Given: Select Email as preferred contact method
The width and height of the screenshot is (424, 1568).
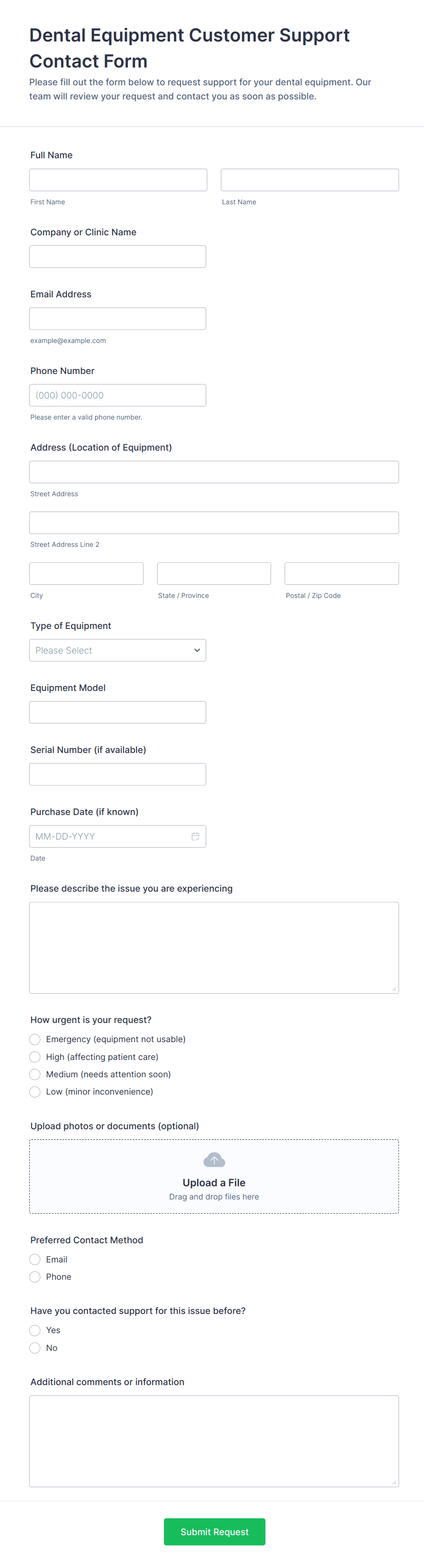Looking at the screenshot, I should [35, 1259].
